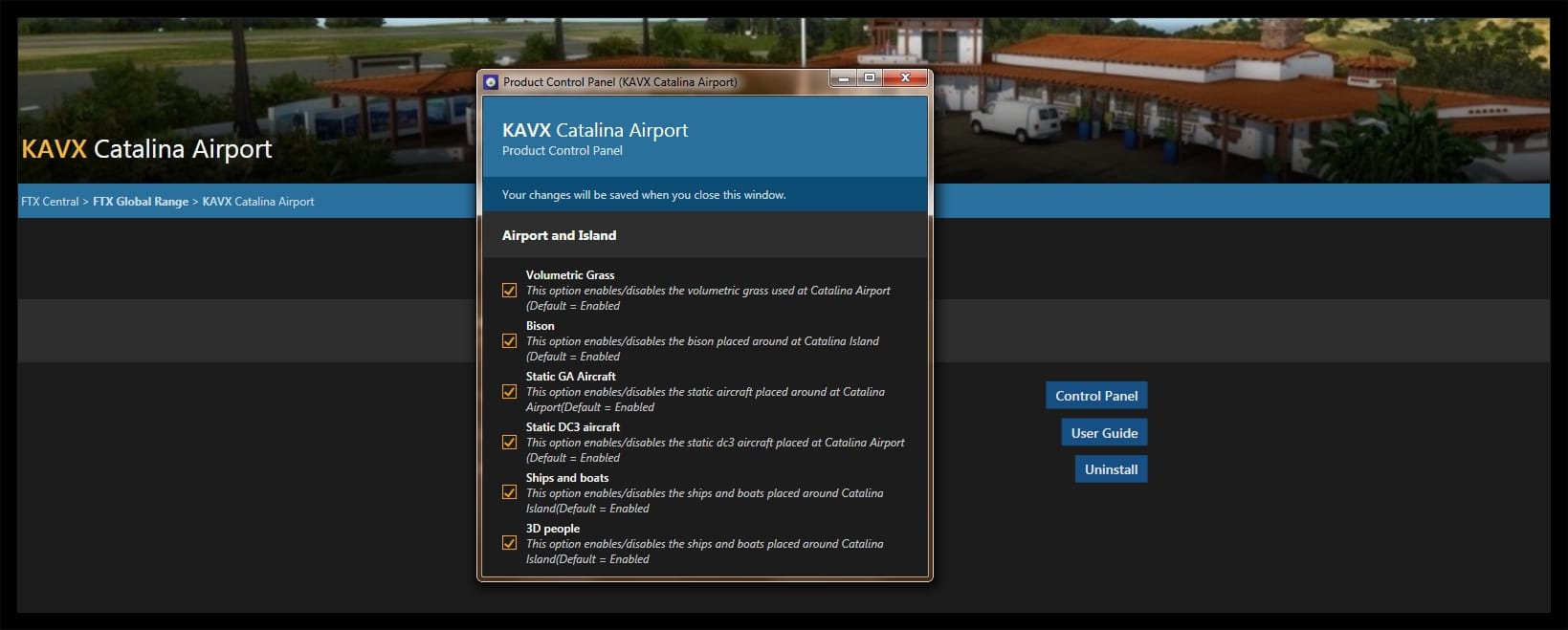Click the Airport and Island section header
The height and width of the screenshot is (630, 1568).
pyautogui.click(x=560, y=235)
